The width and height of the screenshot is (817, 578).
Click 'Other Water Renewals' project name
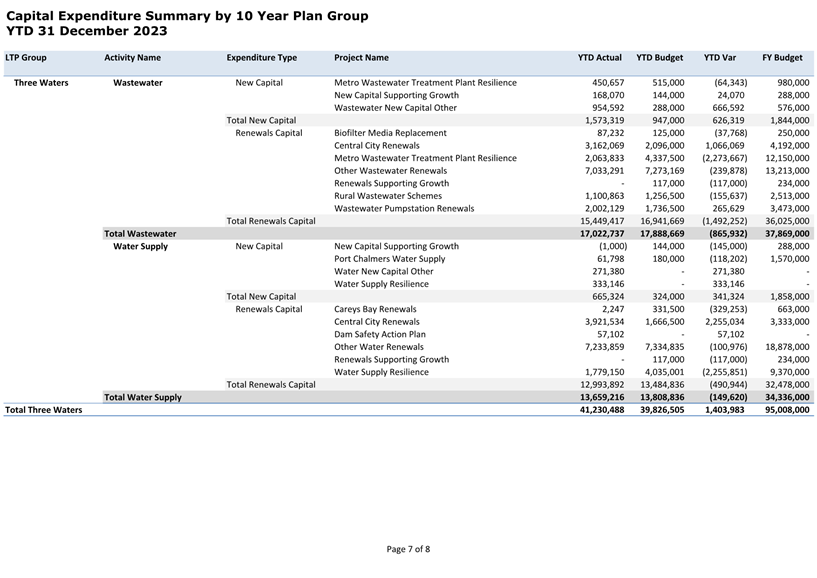click(379, 347)
